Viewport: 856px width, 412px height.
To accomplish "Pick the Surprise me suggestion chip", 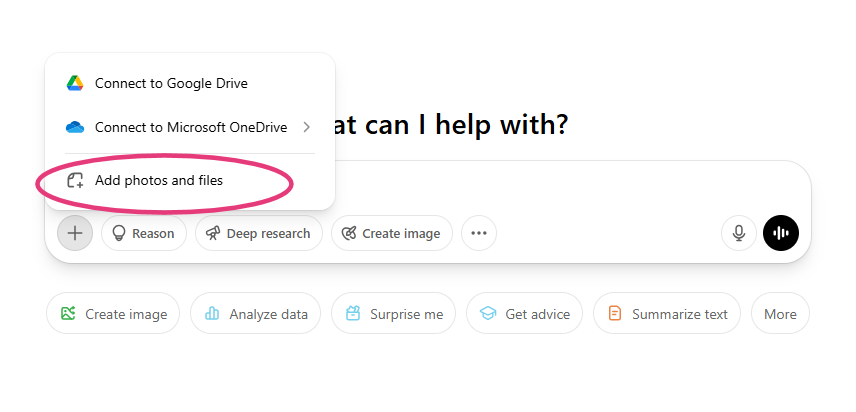I will coord(394,314).
